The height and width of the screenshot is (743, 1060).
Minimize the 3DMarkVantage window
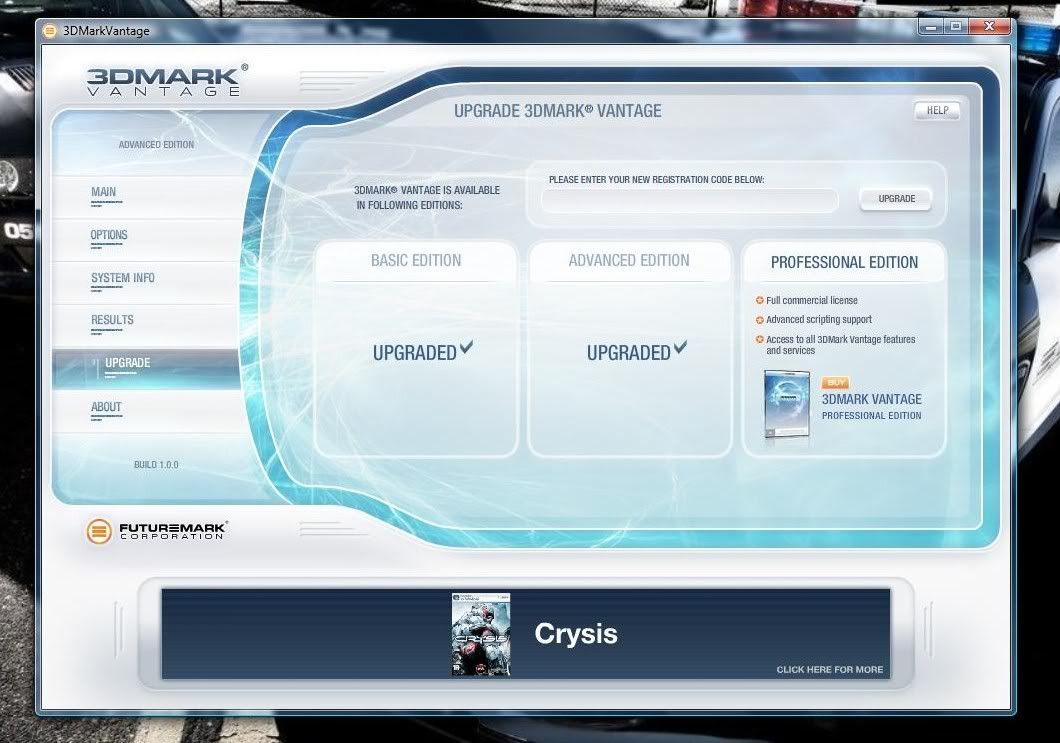pos(932,27)
